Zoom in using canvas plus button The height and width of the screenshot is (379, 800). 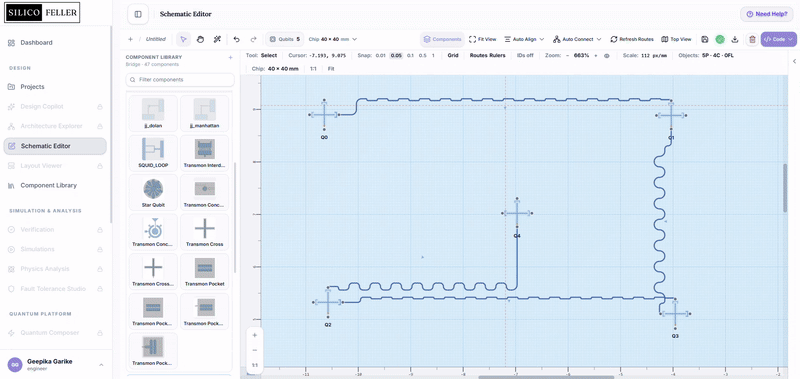pos(255,335)
